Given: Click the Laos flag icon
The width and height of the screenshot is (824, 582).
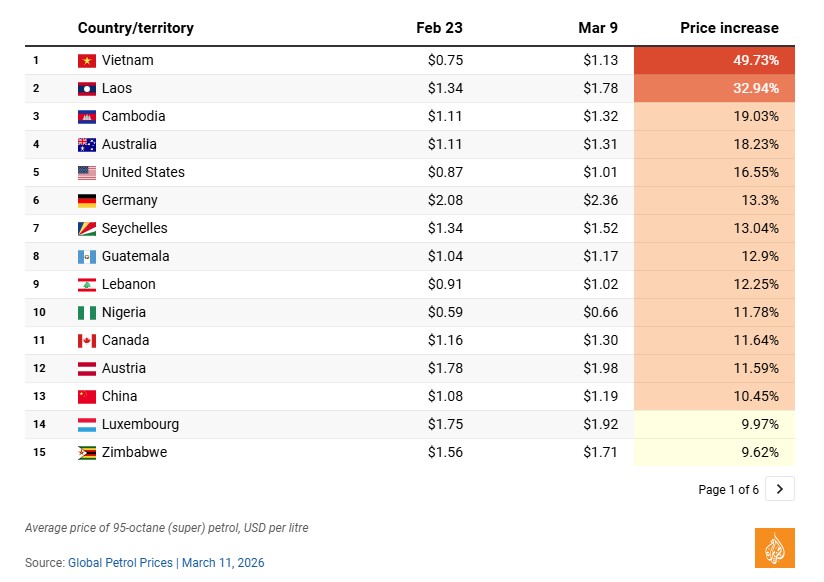Looking at the screenshot, I should [87, 88].
